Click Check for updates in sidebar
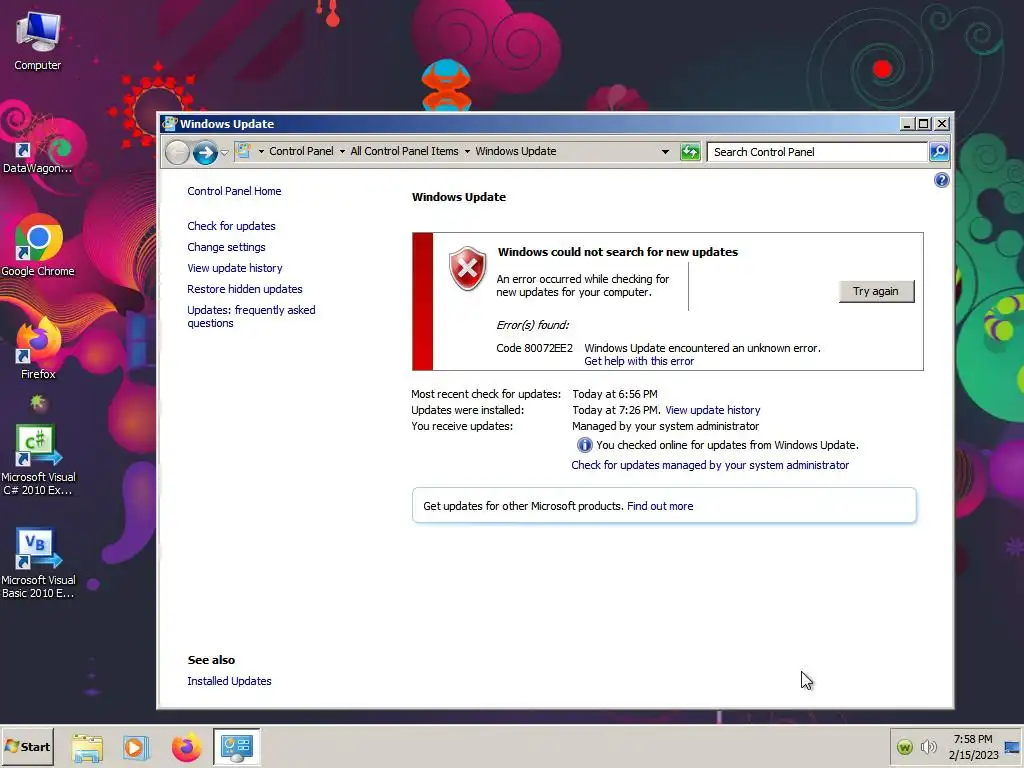The width and height of the screenshot is (1024, 768). (231, 226)
